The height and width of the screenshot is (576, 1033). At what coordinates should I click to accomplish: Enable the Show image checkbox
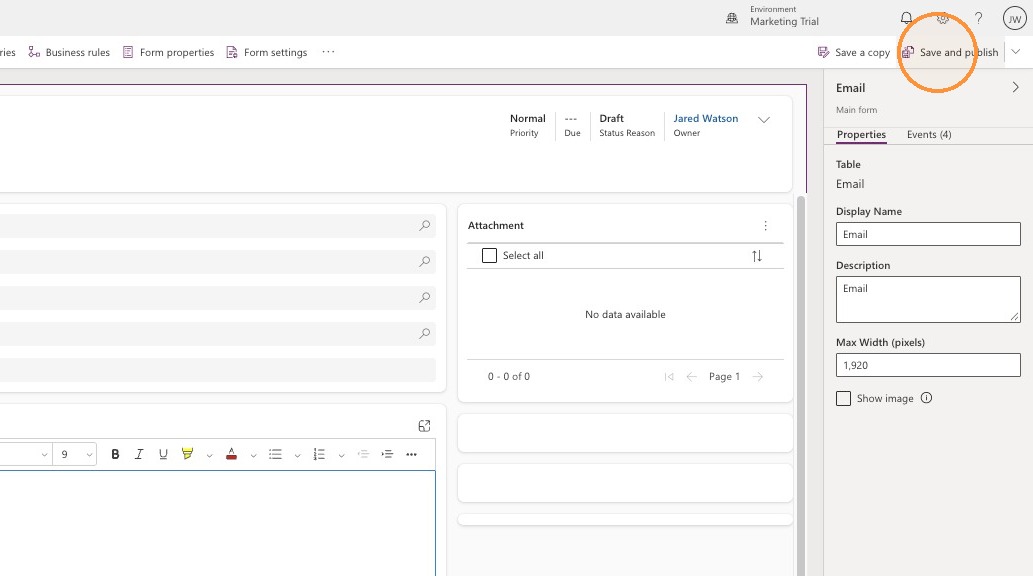tap(843, 398)
